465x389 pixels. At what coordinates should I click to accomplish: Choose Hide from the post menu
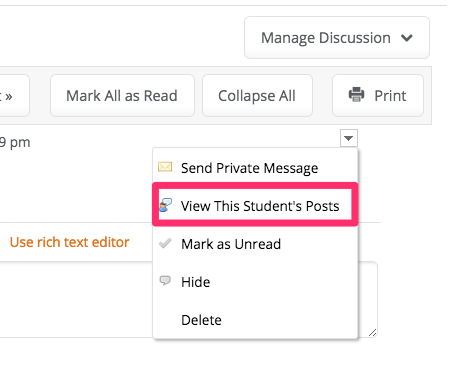pos(255,282)
